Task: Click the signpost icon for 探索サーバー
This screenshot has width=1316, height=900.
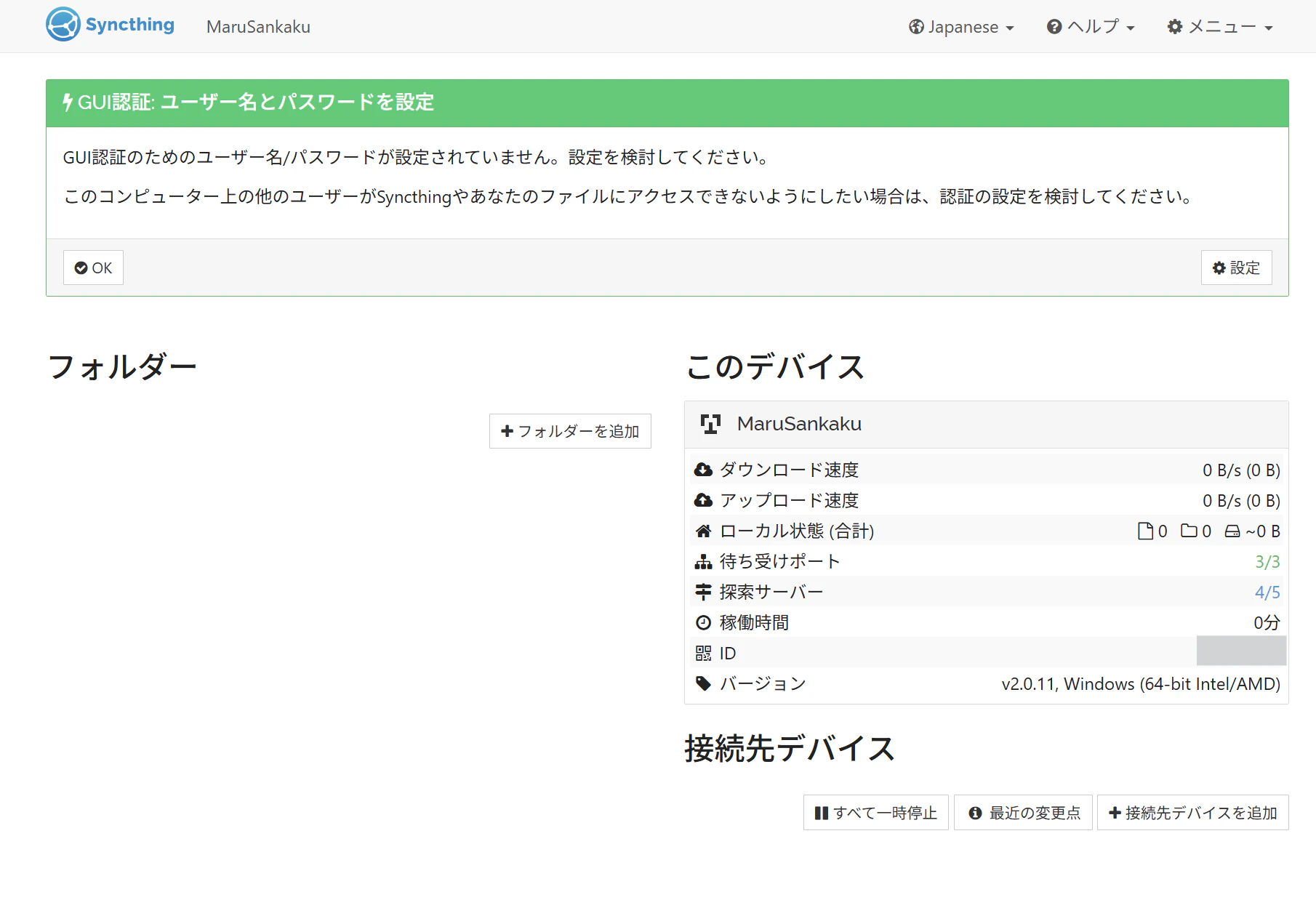Action: [703, 592]
